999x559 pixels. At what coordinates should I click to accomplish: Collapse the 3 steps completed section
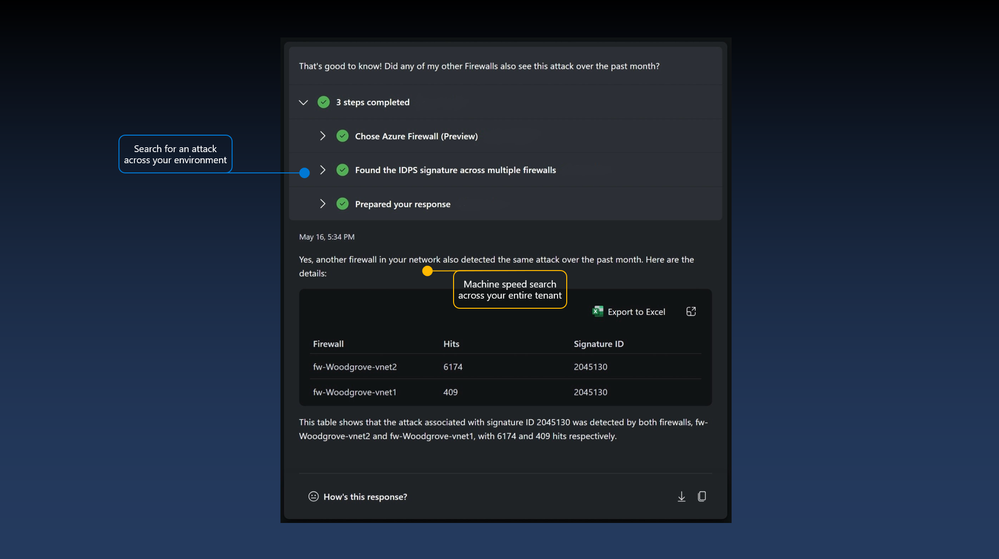pos(303,102)
